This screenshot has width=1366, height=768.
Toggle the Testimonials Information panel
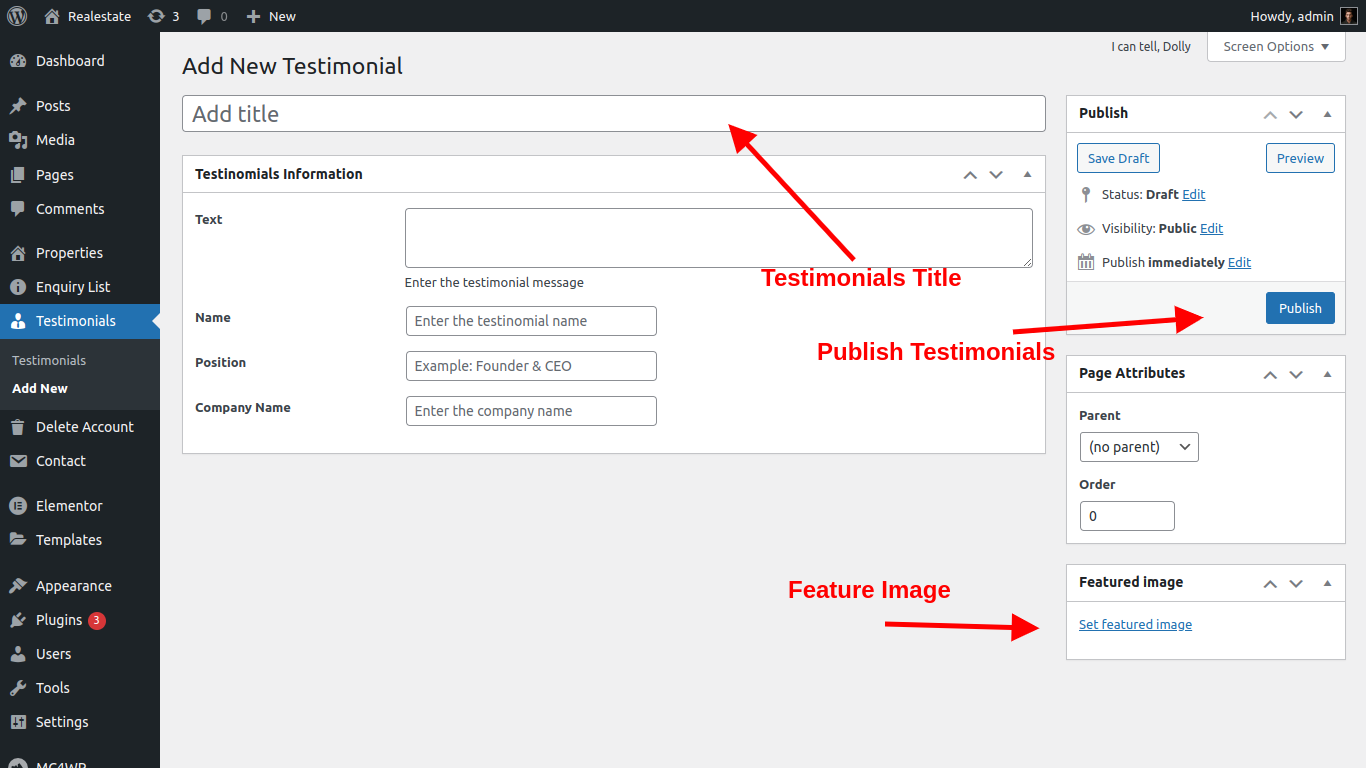click(1027, 174)
